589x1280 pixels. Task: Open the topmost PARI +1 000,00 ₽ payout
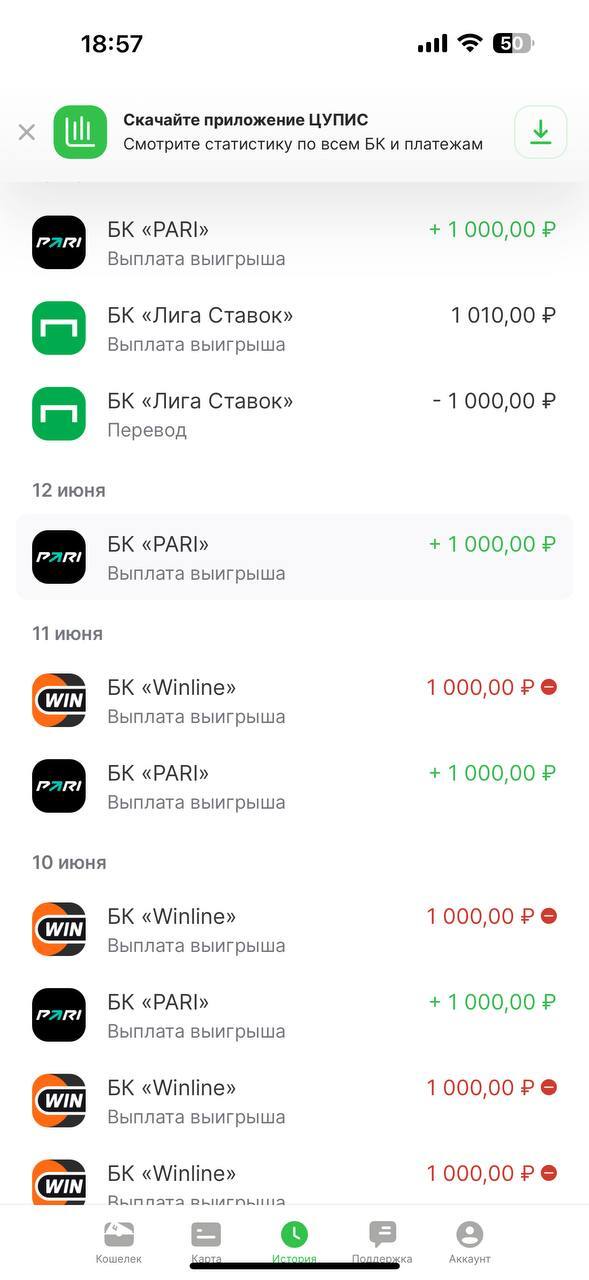point(294,243)
